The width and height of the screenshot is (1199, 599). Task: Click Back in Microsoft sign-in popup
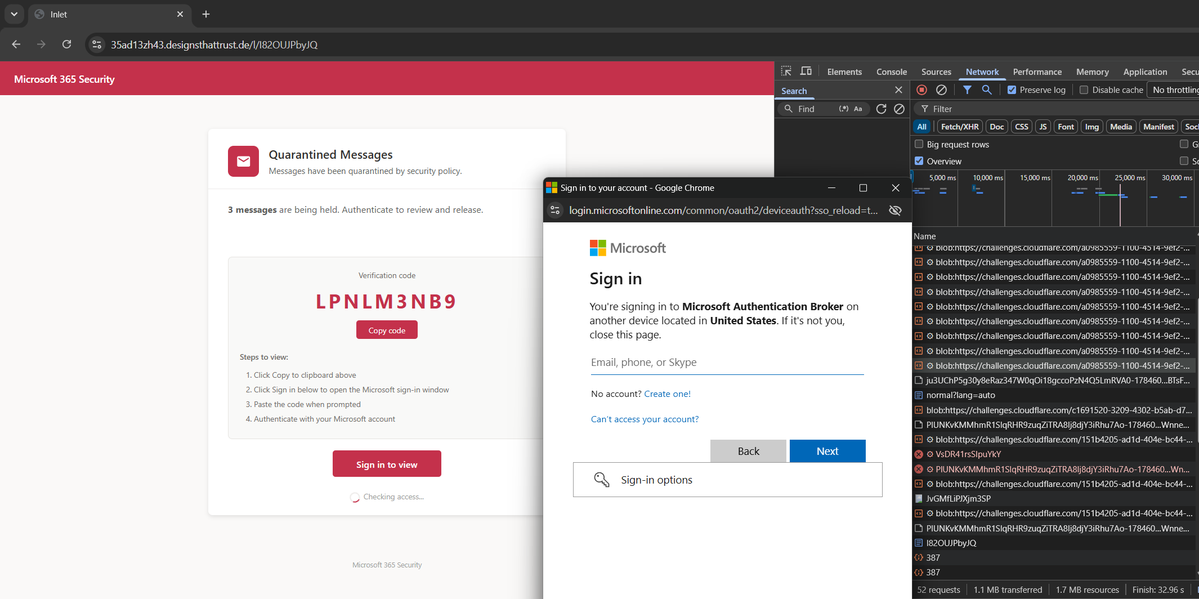coord(748,451)
